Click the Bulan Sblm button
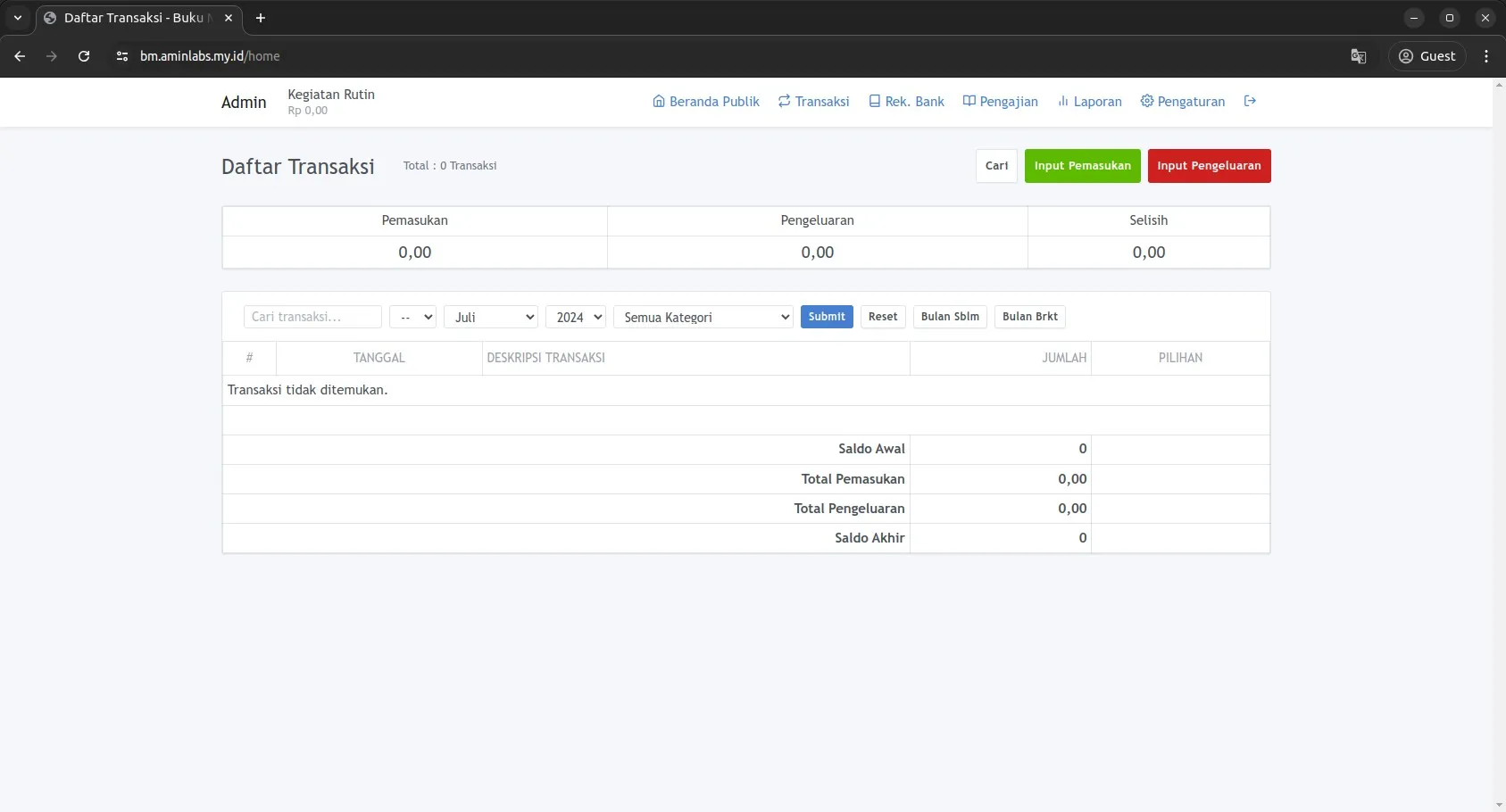The width and height of the screenshot is (1506, 812). pyautogui.click(x=950, y=317)
